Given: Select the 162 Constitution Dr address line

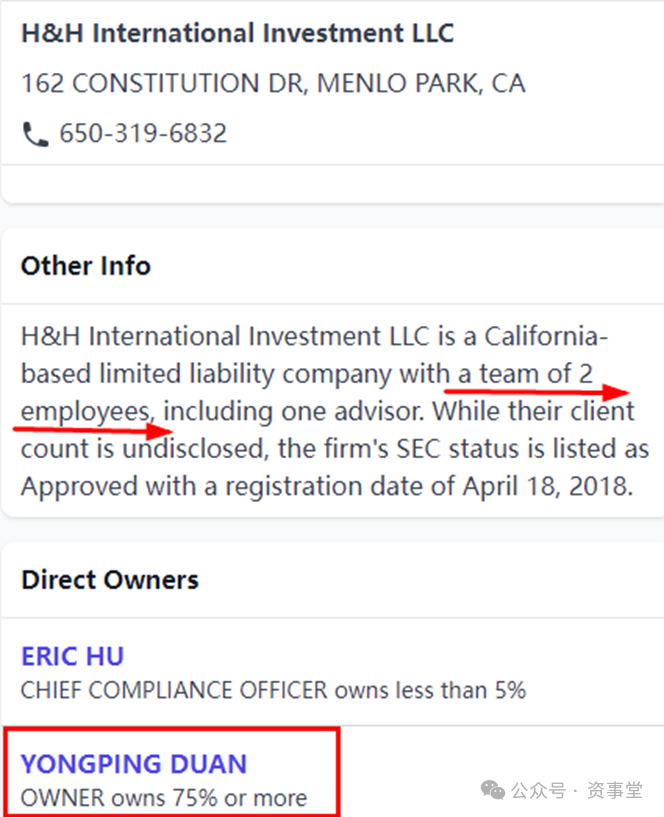Looking at the screenshot, I should point(272,83).
